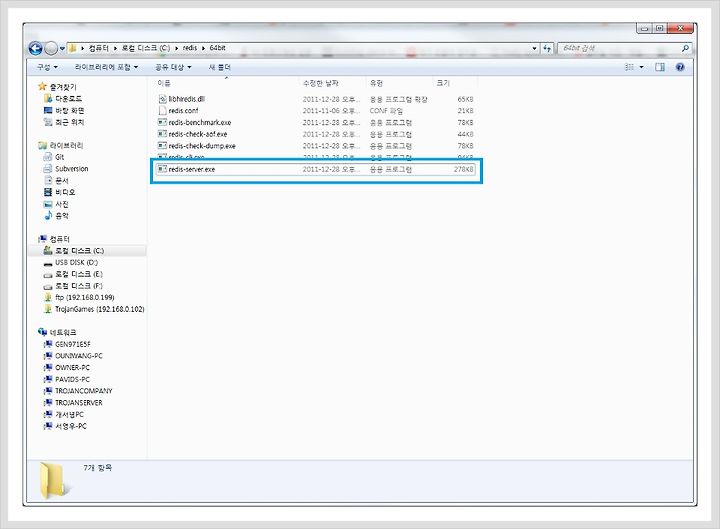The height and width of the screenshot is (529, 720).
Task: Click the Back navigation arrow button
Action: [x=35, y=48]
